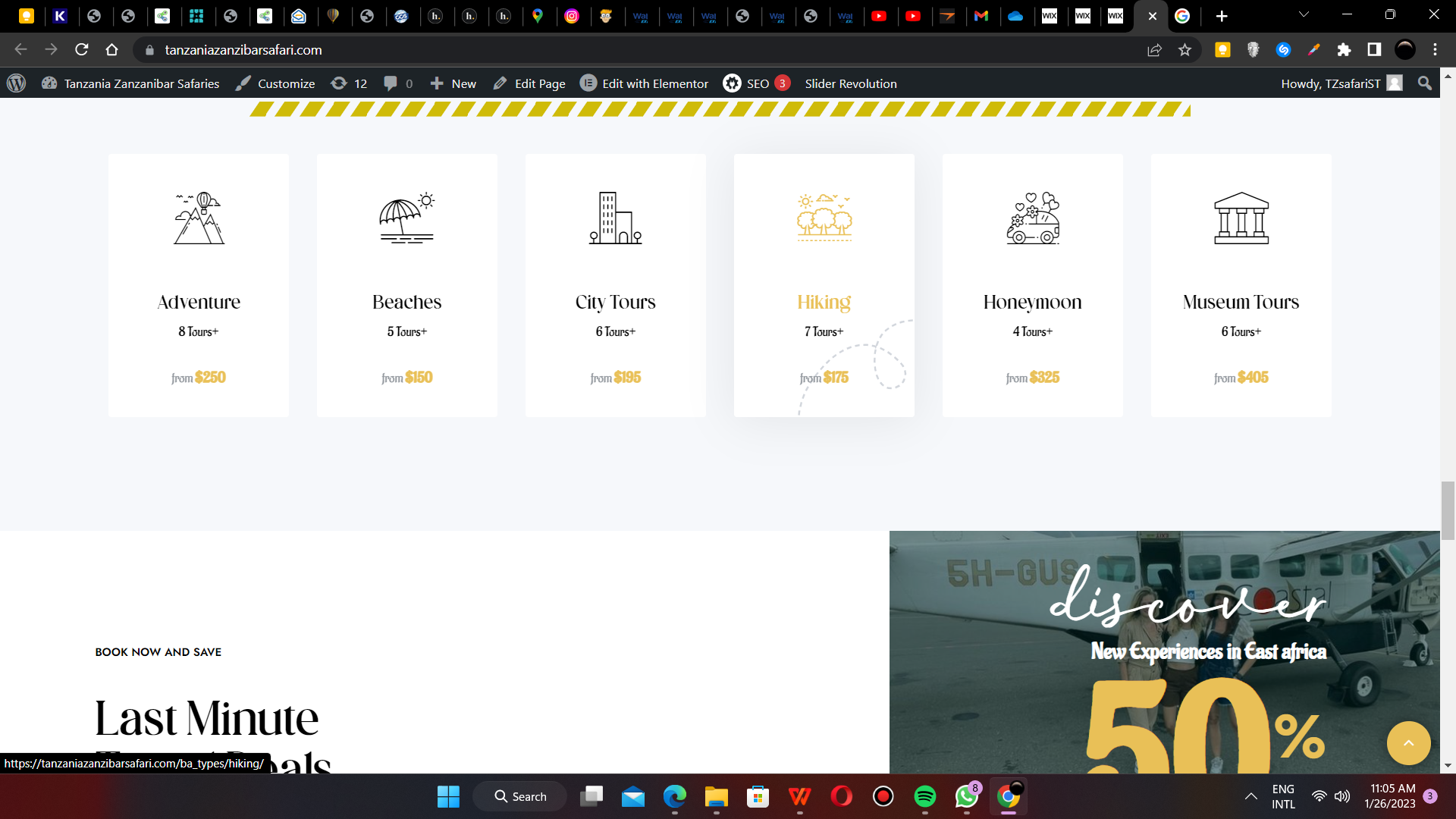Bookmark page with star icon
Screen dimensions: 1456x819
[1185, 50]
